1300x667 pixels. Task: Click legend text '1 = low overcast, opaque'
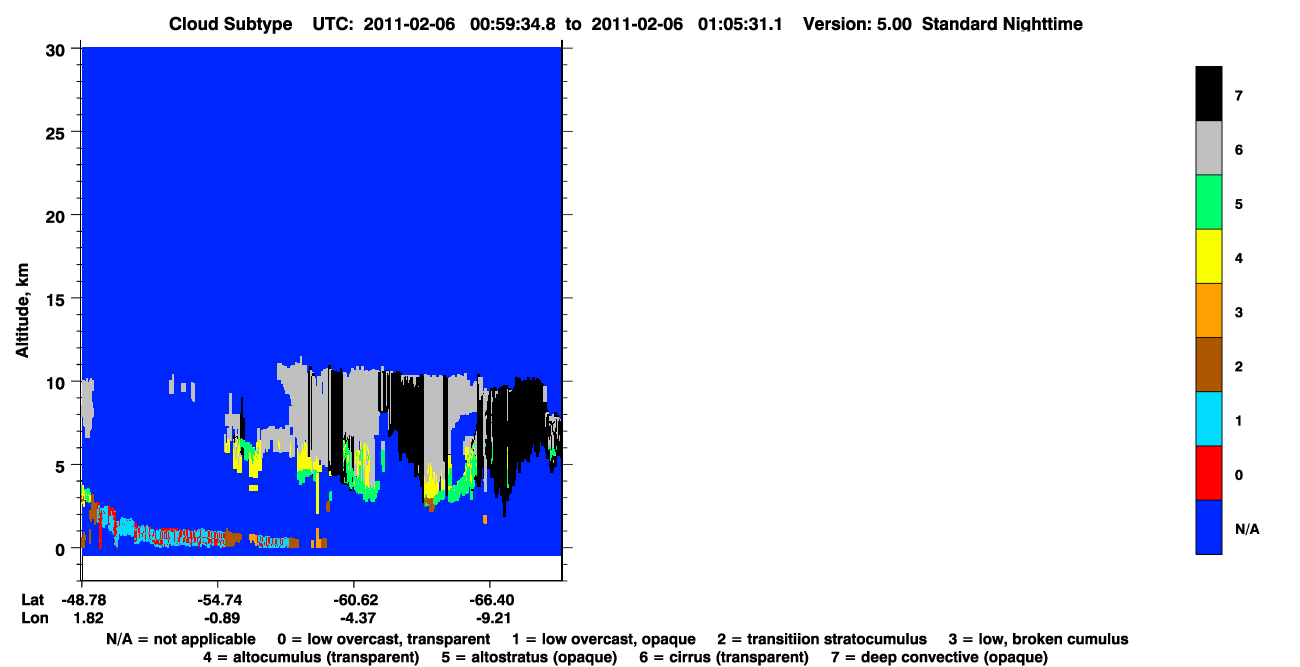coord(604,639)
